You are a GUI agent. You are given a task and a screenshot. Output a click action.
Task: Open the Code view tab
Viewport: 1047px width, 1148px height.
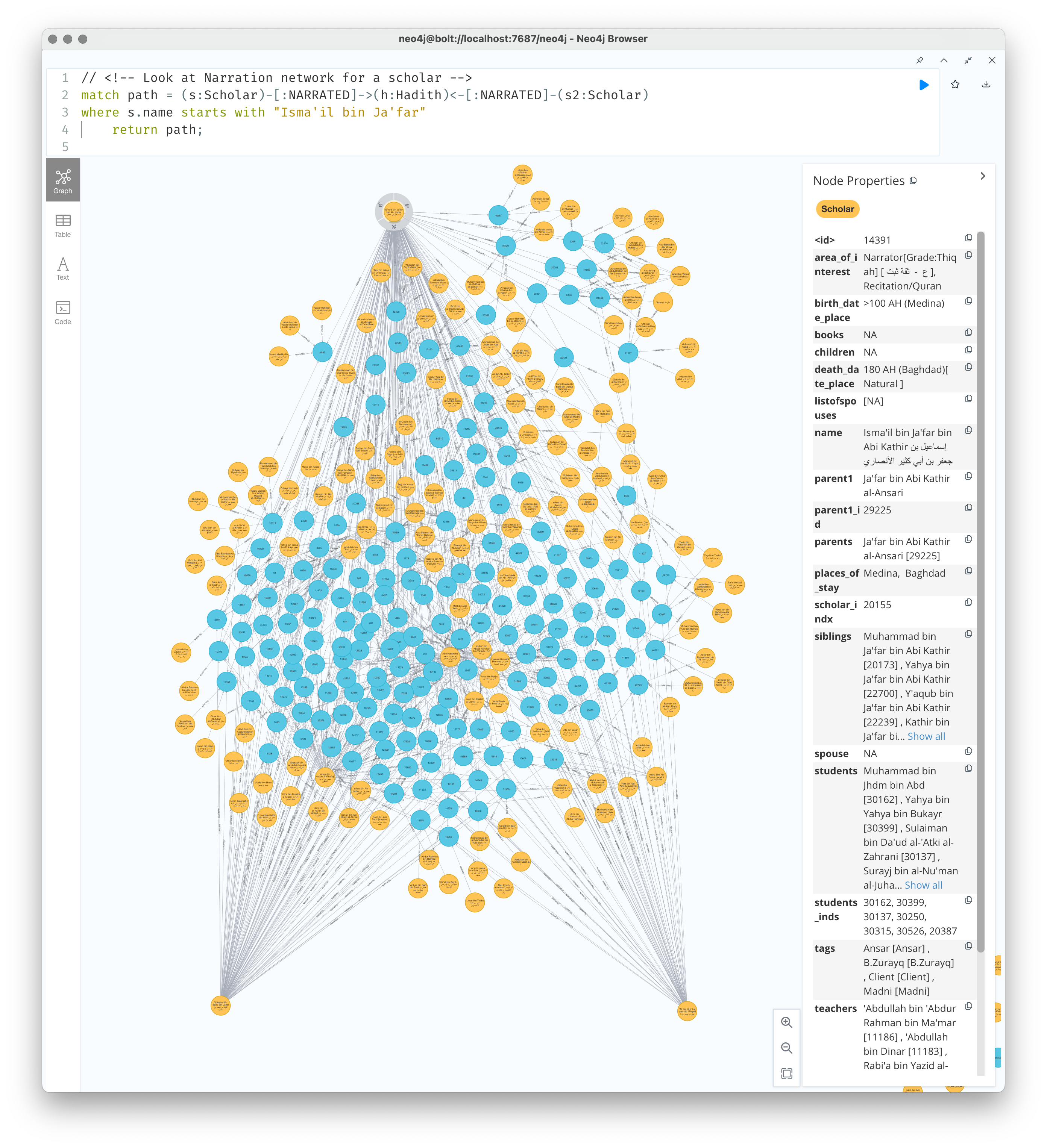point(63,313)
